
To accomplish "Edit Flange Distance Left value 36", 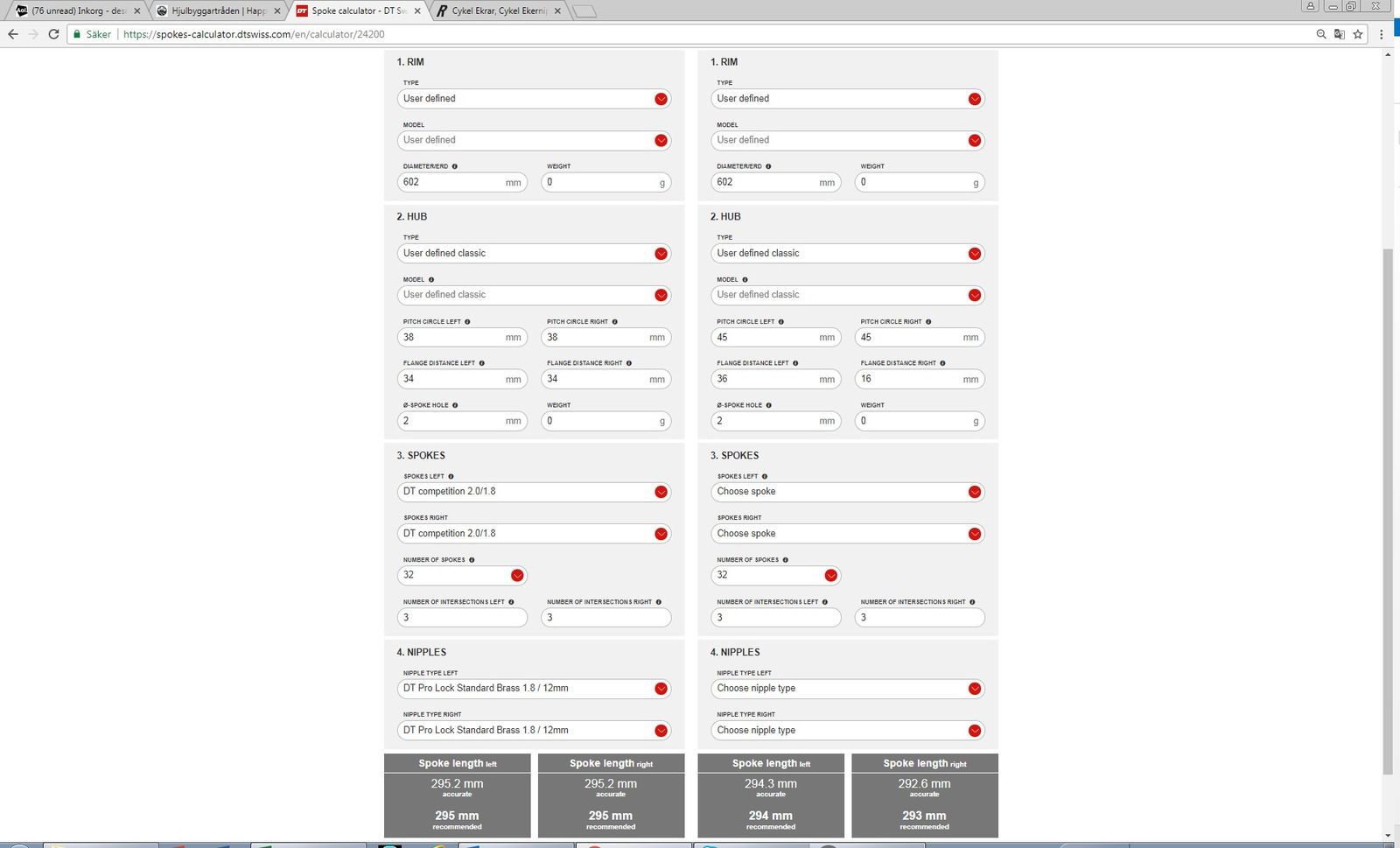I will [x=775, y=379].
